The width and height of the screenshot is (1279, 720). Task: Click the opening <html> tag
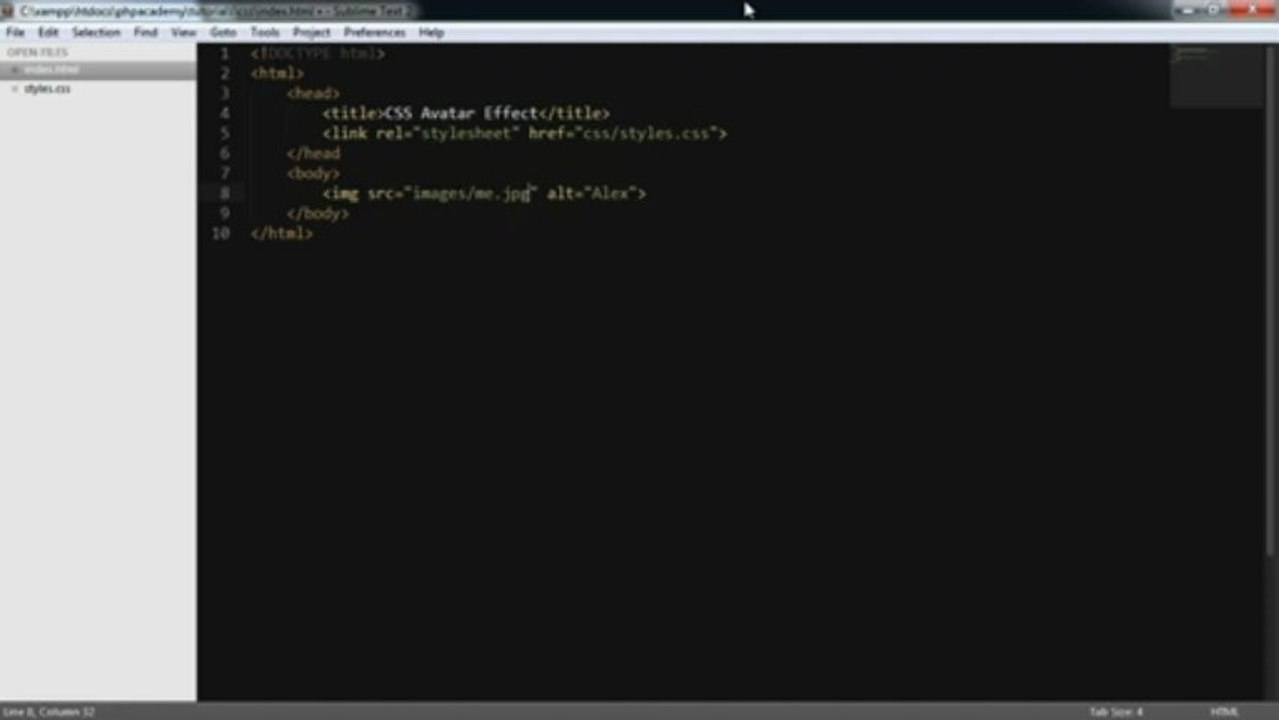277,73
